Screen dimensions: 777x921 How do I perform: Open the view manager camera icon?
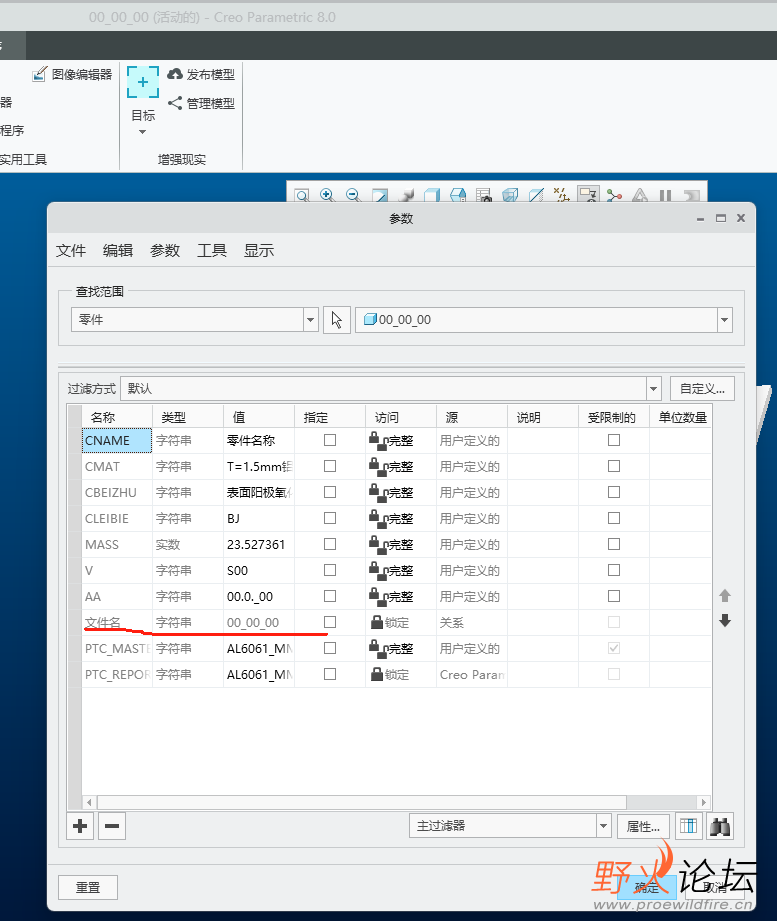pos(484,196)
